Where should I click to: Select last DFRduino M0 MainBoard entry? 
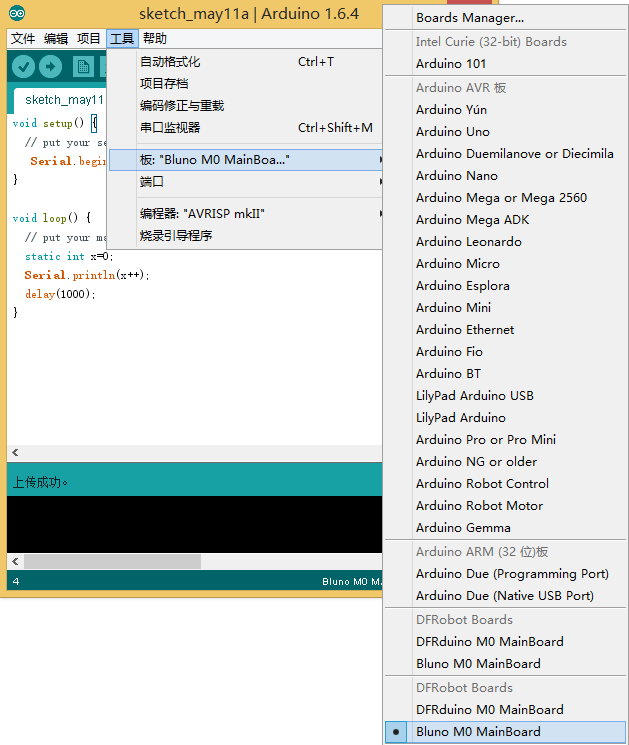point(505,710)
